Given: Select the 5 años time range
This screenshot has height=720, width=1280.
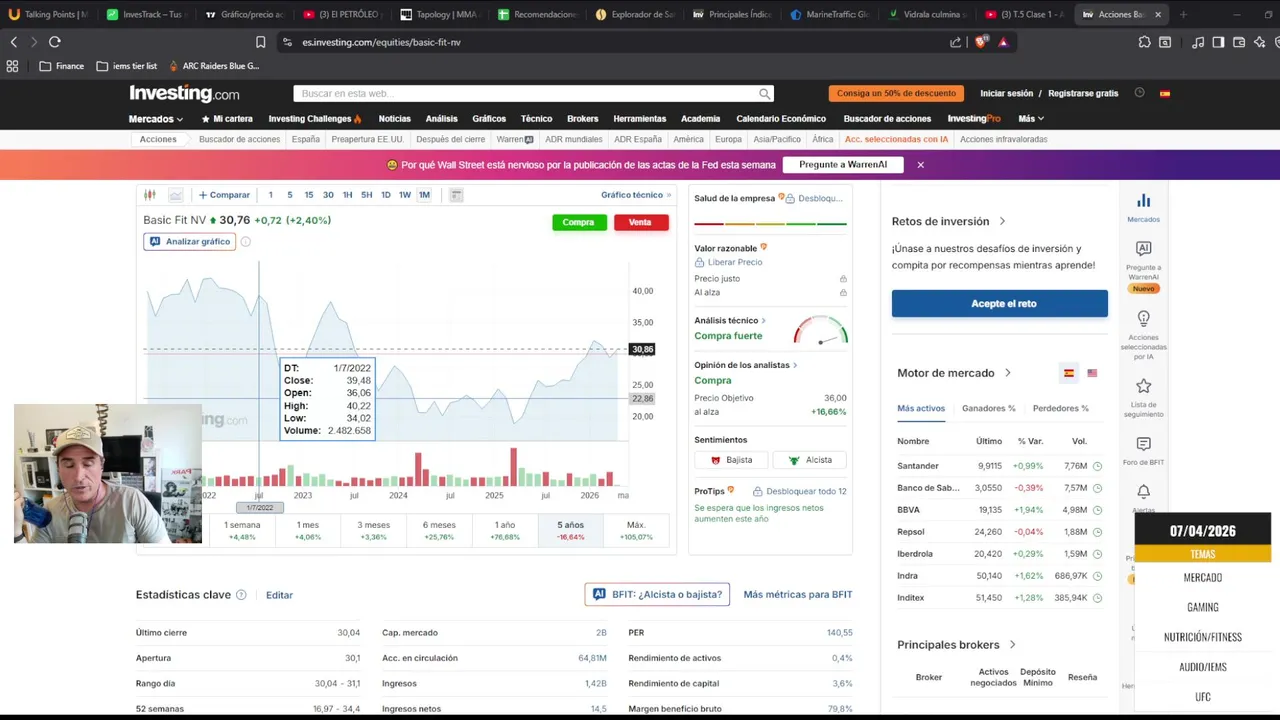Looking at the screenshot, I should 570,530.
